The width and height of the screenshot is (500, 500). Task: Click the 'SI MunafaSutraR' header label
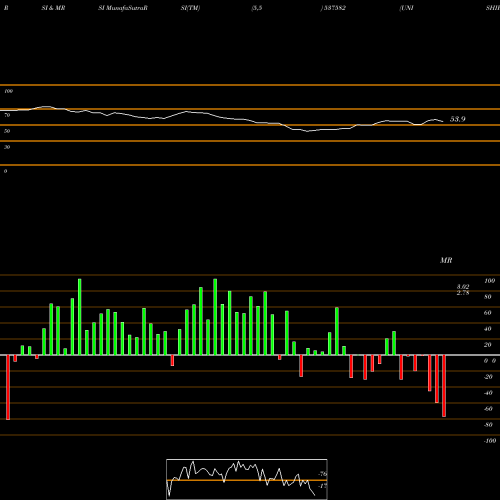(x=123, y=8)
